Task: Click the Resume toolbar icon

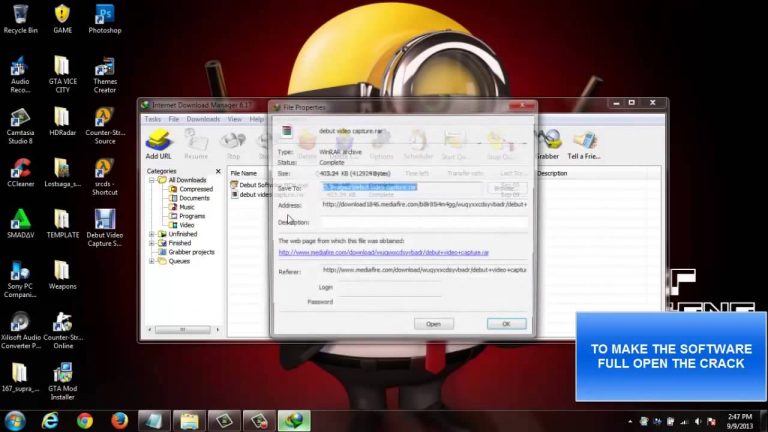Action: pyautogui.click(x=196, y=144)
